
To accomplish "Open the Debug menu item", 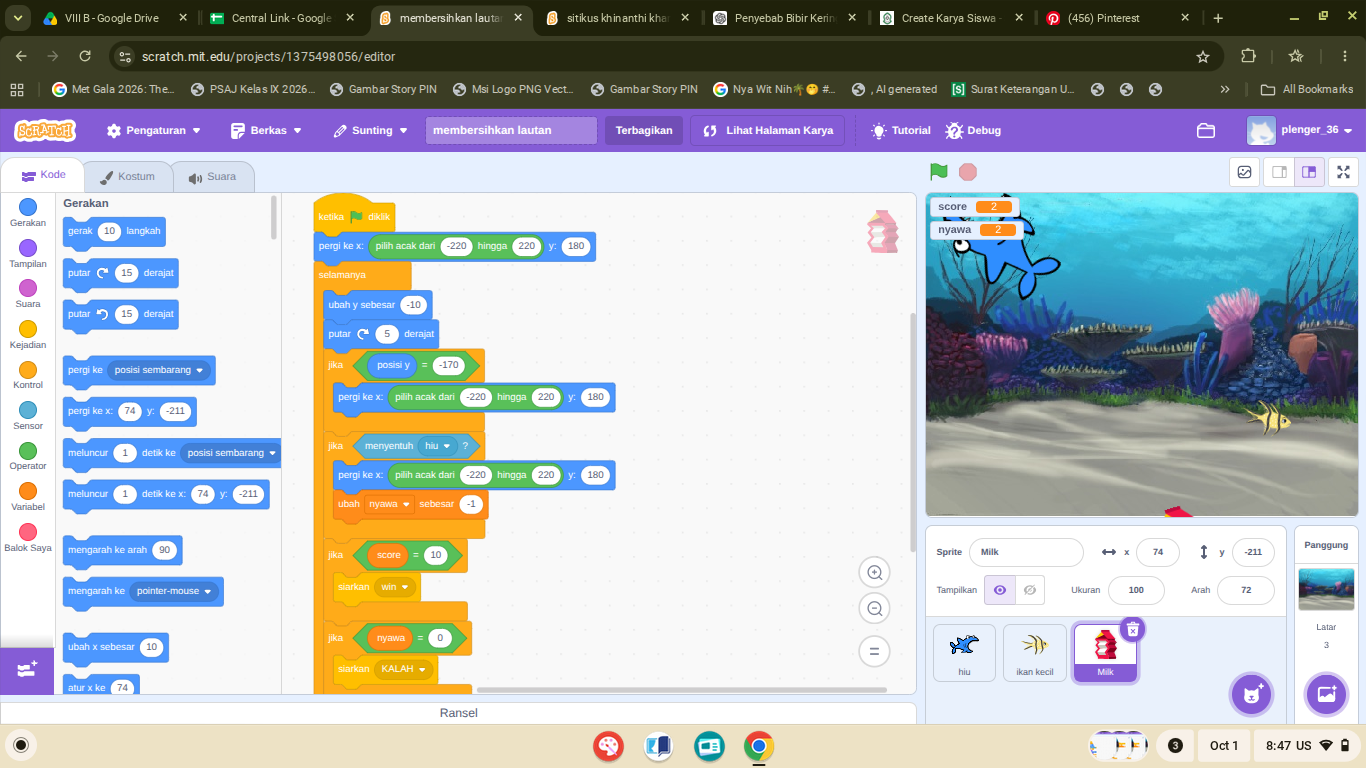I will 973,131.
